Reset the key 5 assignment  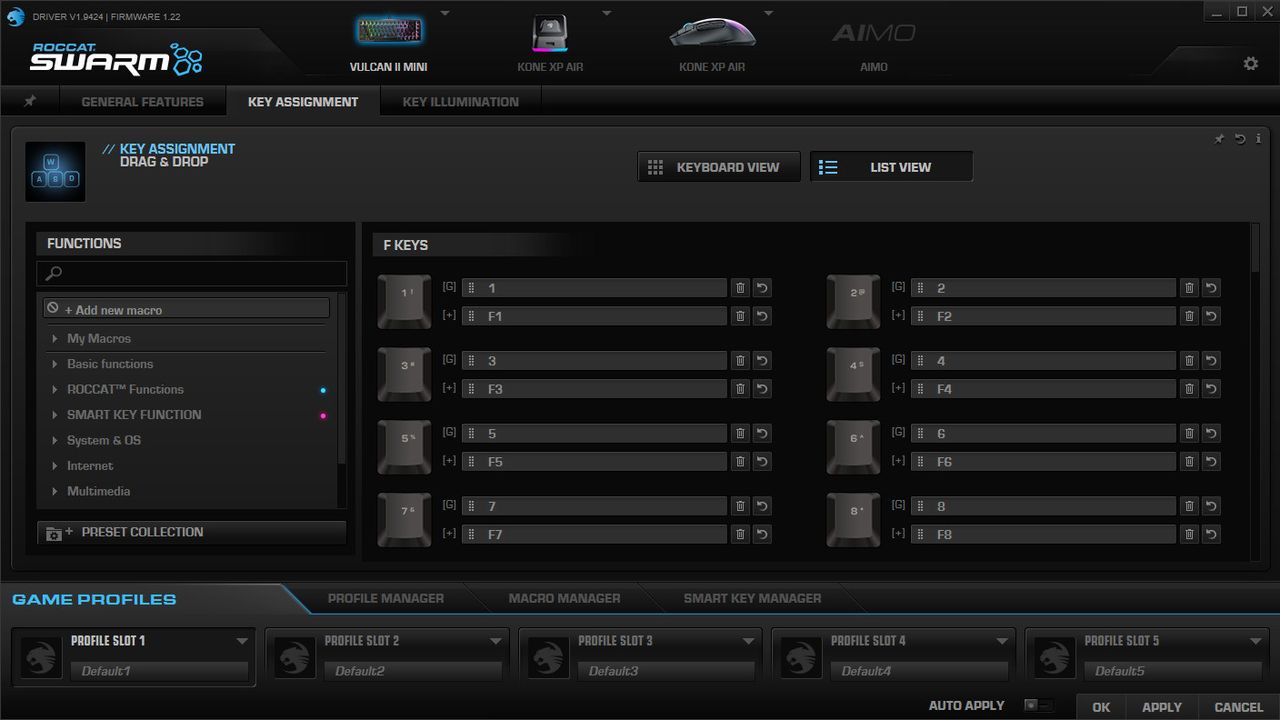click(x=762, y=433)
